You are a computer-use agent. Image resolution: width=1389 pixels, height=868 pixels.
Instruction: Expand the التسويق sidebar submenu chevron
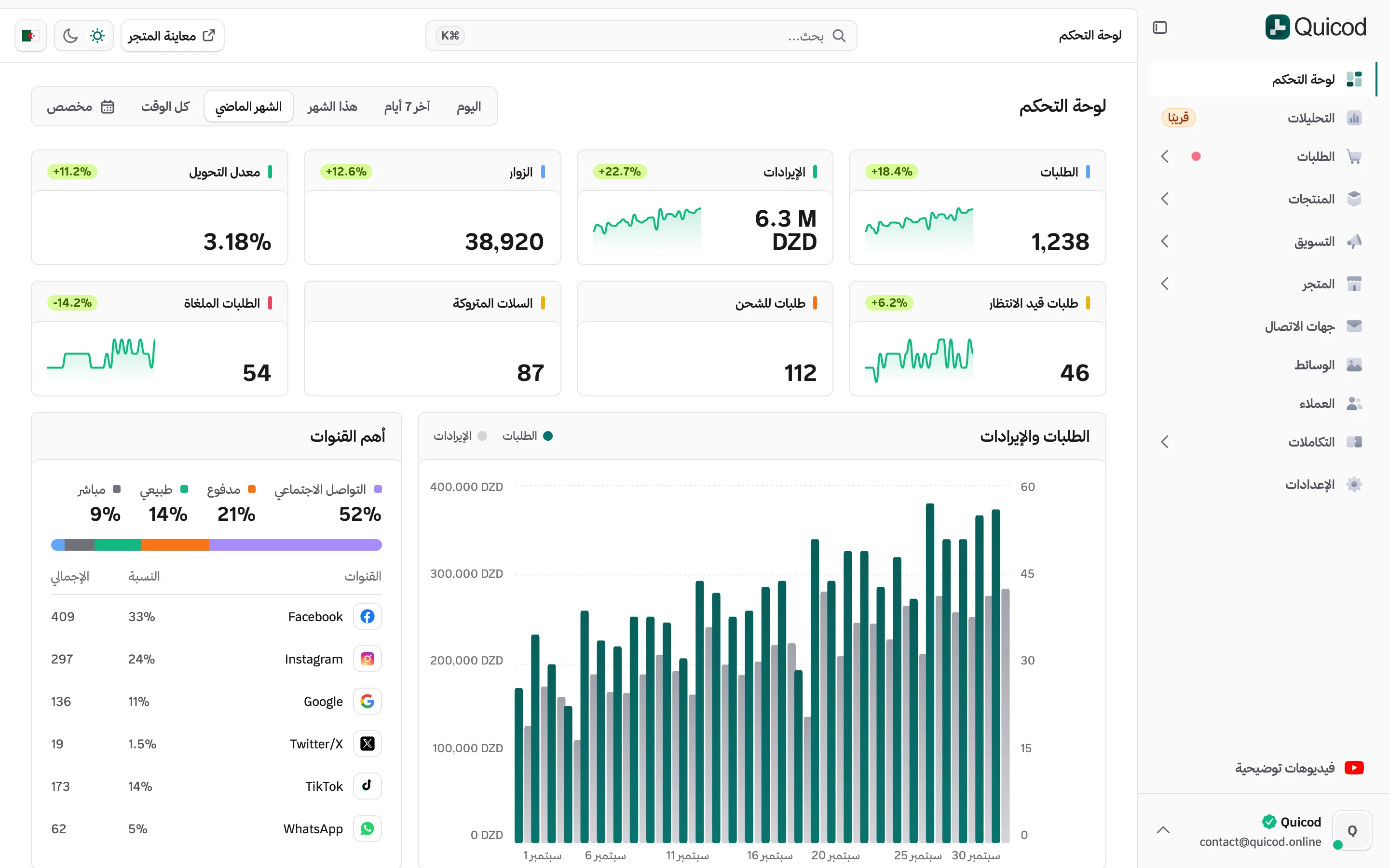click(1165, 241)
